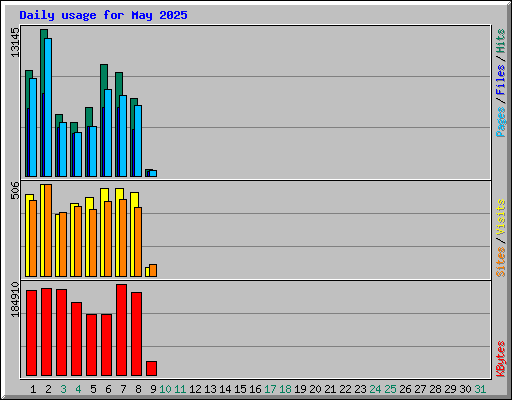Click the 13145 axis maximum label

point(15,42)
